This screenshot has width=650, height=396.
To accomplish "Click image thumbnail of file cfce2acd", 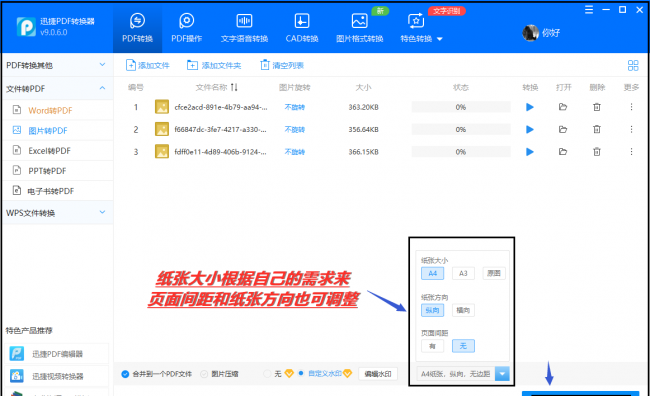I will [162, 107].
